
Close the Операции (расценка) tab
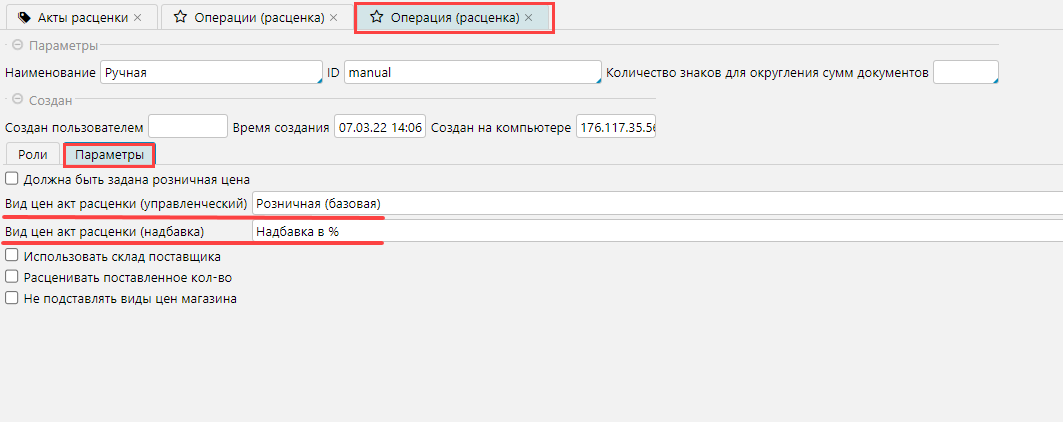[x=333, y=18]
